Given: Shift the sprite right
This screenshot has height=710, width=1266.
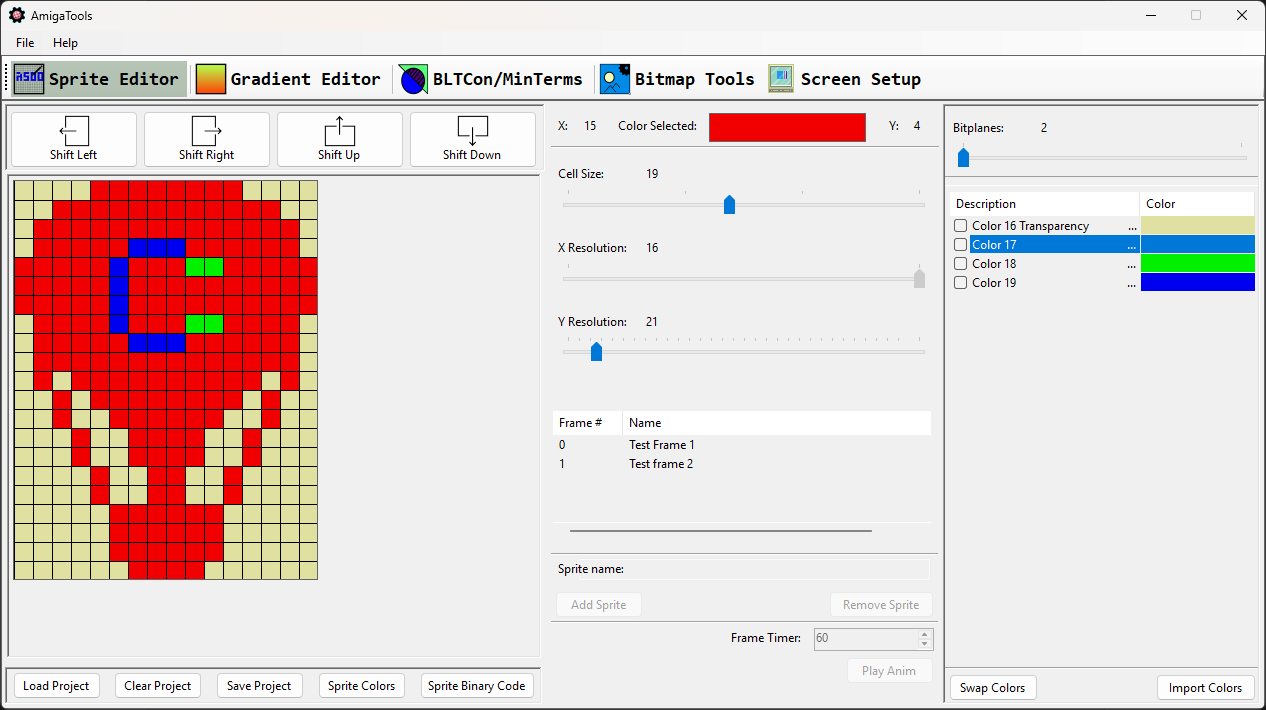Looking at the screenshot, I should [x=207, y=139].
